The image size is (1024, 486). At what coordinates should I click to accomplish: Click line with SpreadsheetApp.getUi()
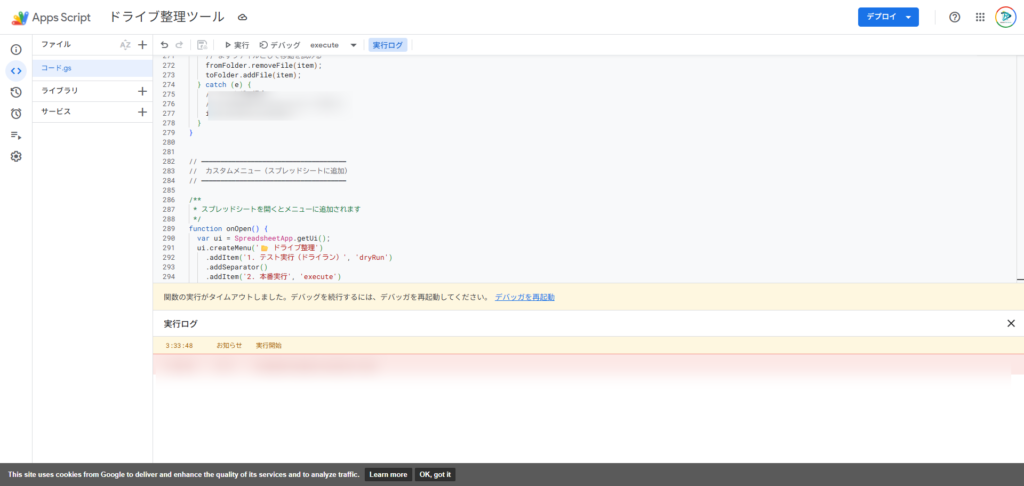[264, 238]
